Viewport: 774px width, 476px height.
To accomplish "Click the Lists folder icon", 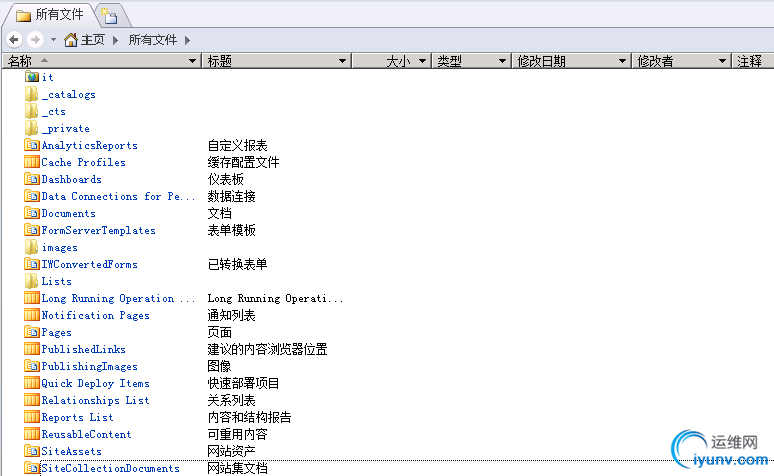I will coord(31,281).
